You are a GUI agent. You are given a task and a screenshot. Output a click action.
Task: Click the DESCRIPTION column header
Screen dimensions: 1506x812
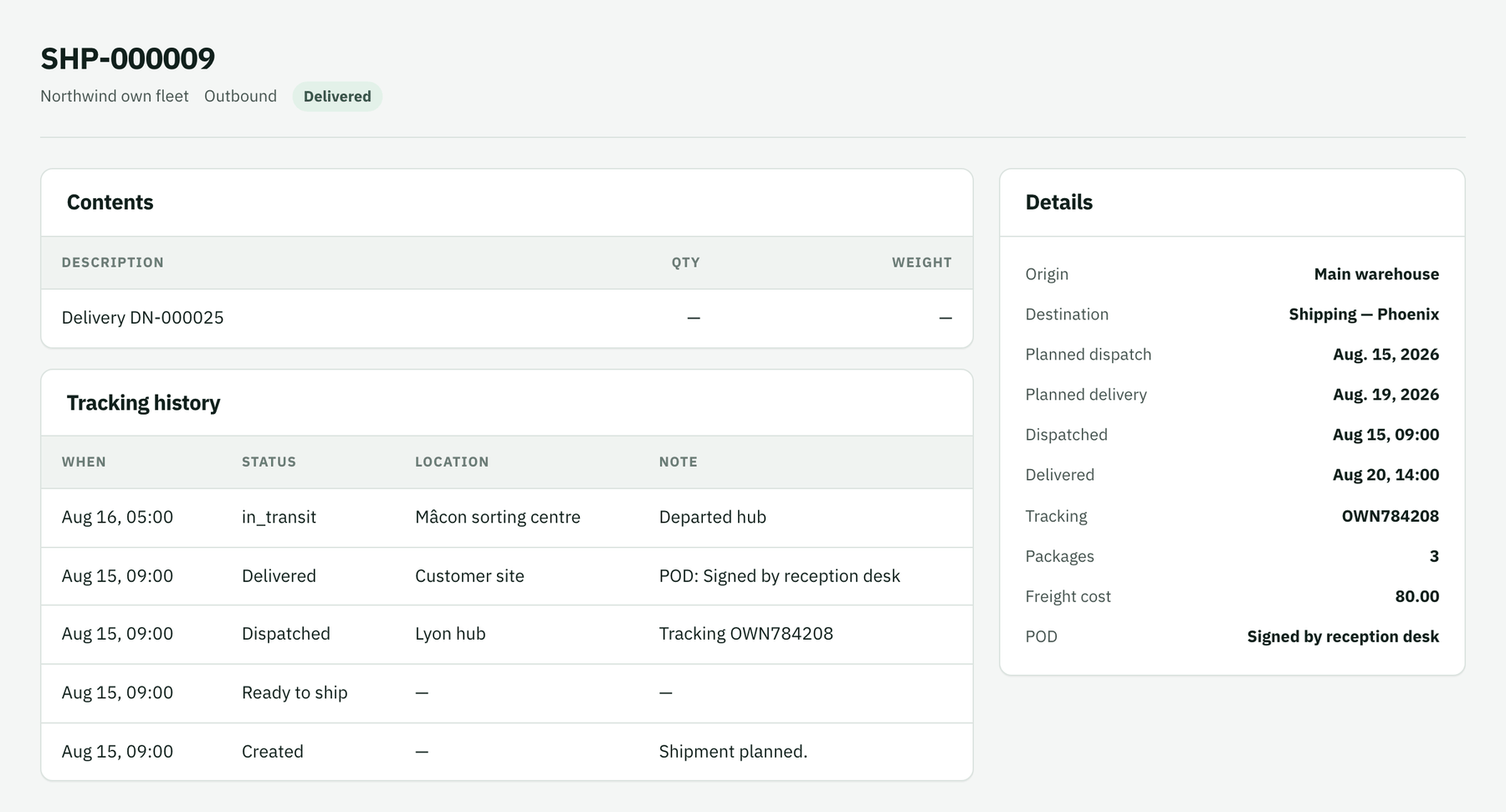pyautogui.click(x=113, y=263)
